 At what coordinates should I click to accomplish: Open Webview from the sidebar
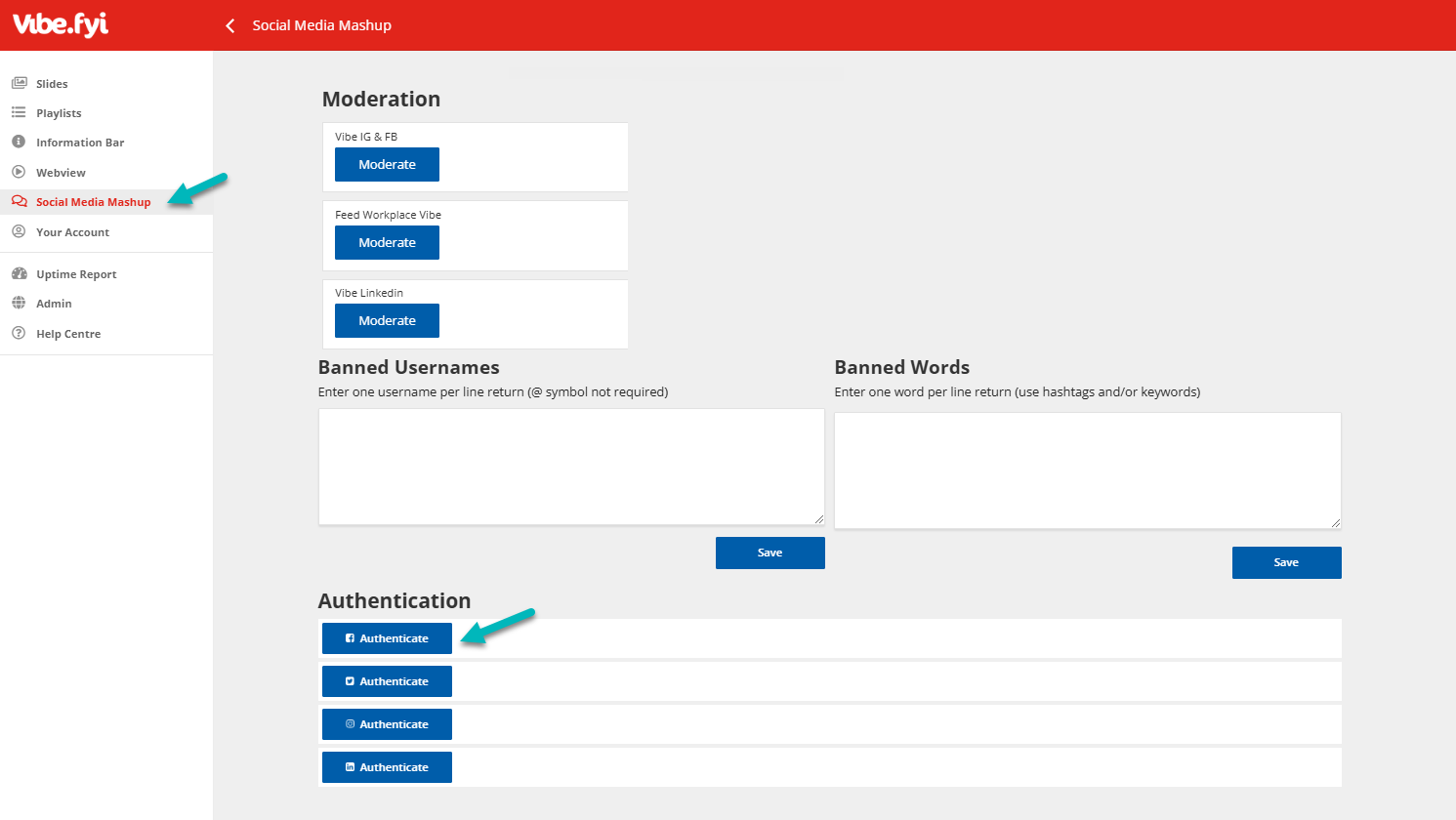coord(61,173)
